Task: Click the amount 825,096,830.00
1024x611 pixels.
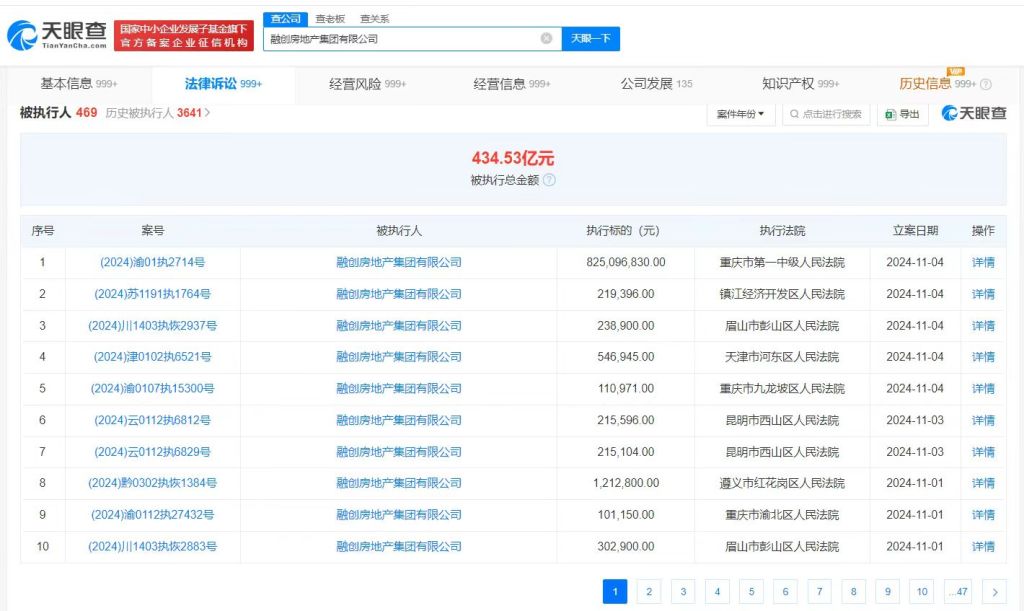Action: 626,262
